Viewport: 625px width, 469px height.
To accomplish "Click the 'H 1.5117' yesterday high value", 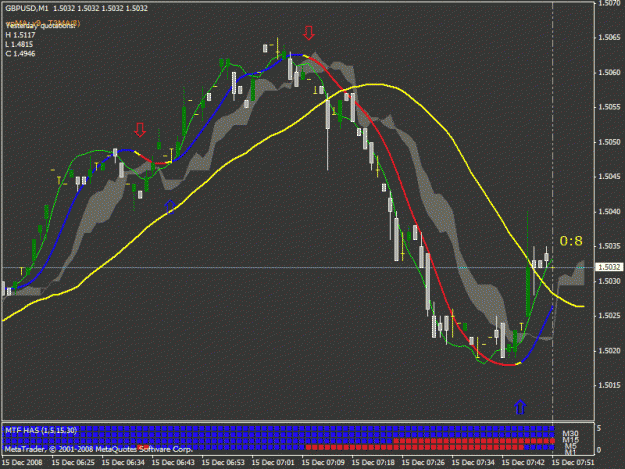I will [x=20, y=35].
